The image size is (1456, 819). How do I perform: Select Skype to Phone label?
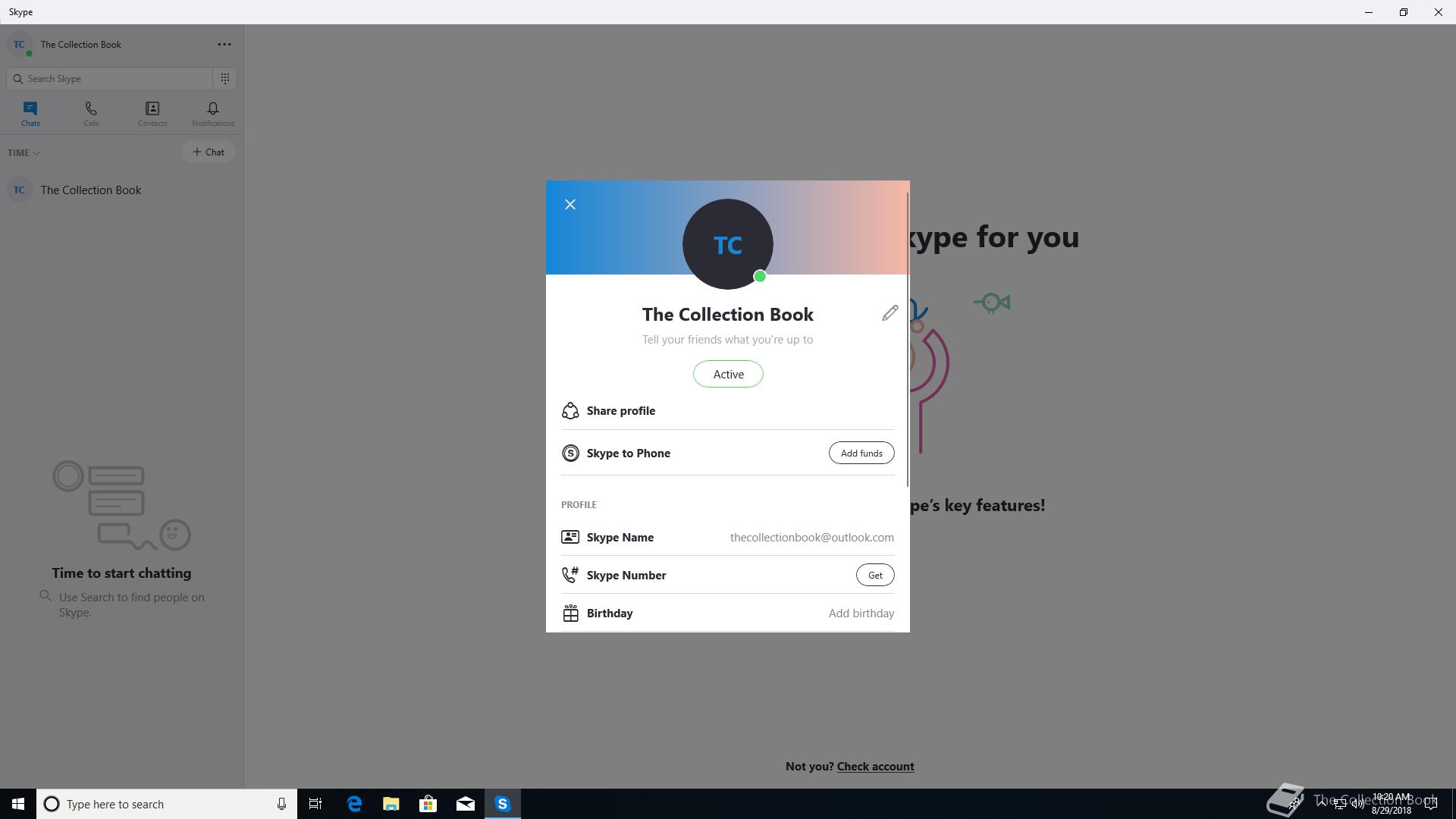629,453
